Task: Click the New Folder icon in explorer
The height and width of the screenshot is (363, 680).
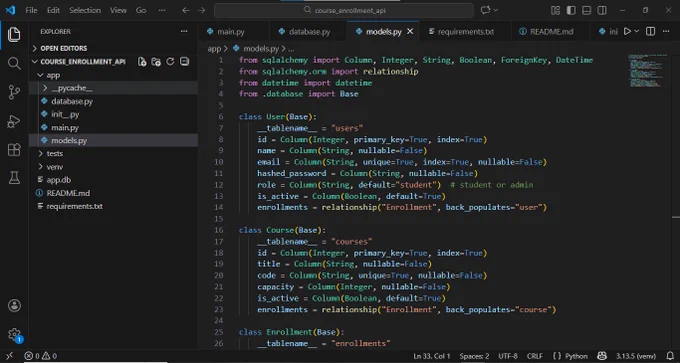Action: point(156,62)
